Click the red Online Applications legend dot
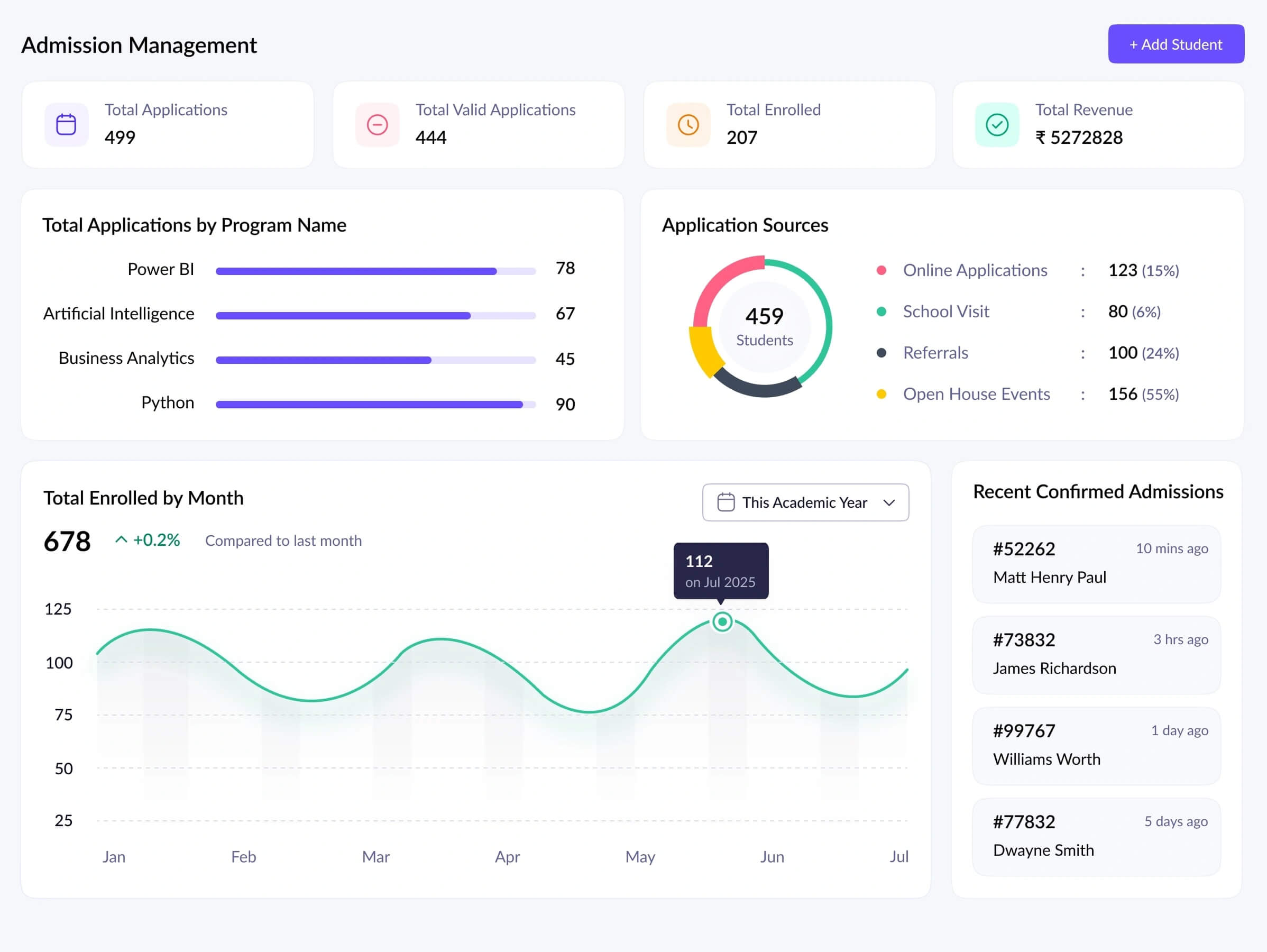The height and width of the screenshot is (952, 1267). pyautogui.click(x=882, y=270)
